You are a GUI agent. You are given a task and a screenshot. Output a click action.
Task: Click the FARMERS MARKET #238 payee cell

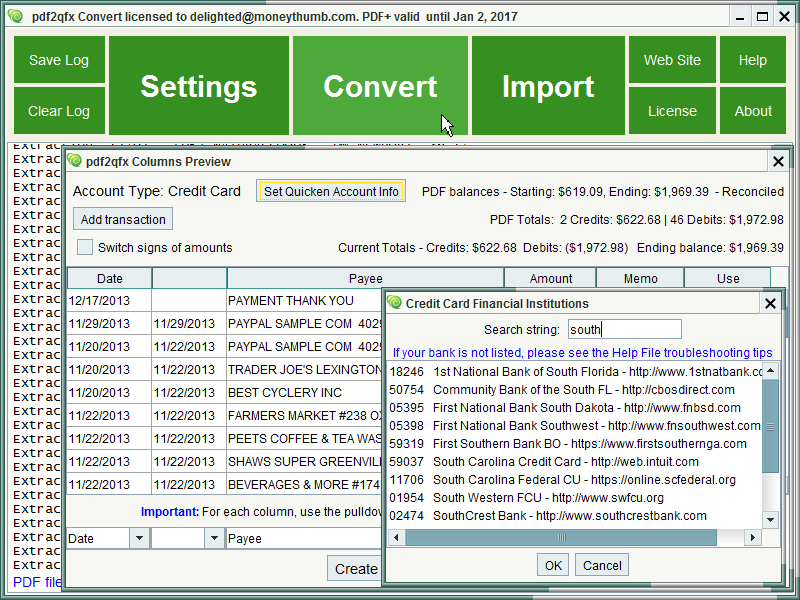point(305,415)
